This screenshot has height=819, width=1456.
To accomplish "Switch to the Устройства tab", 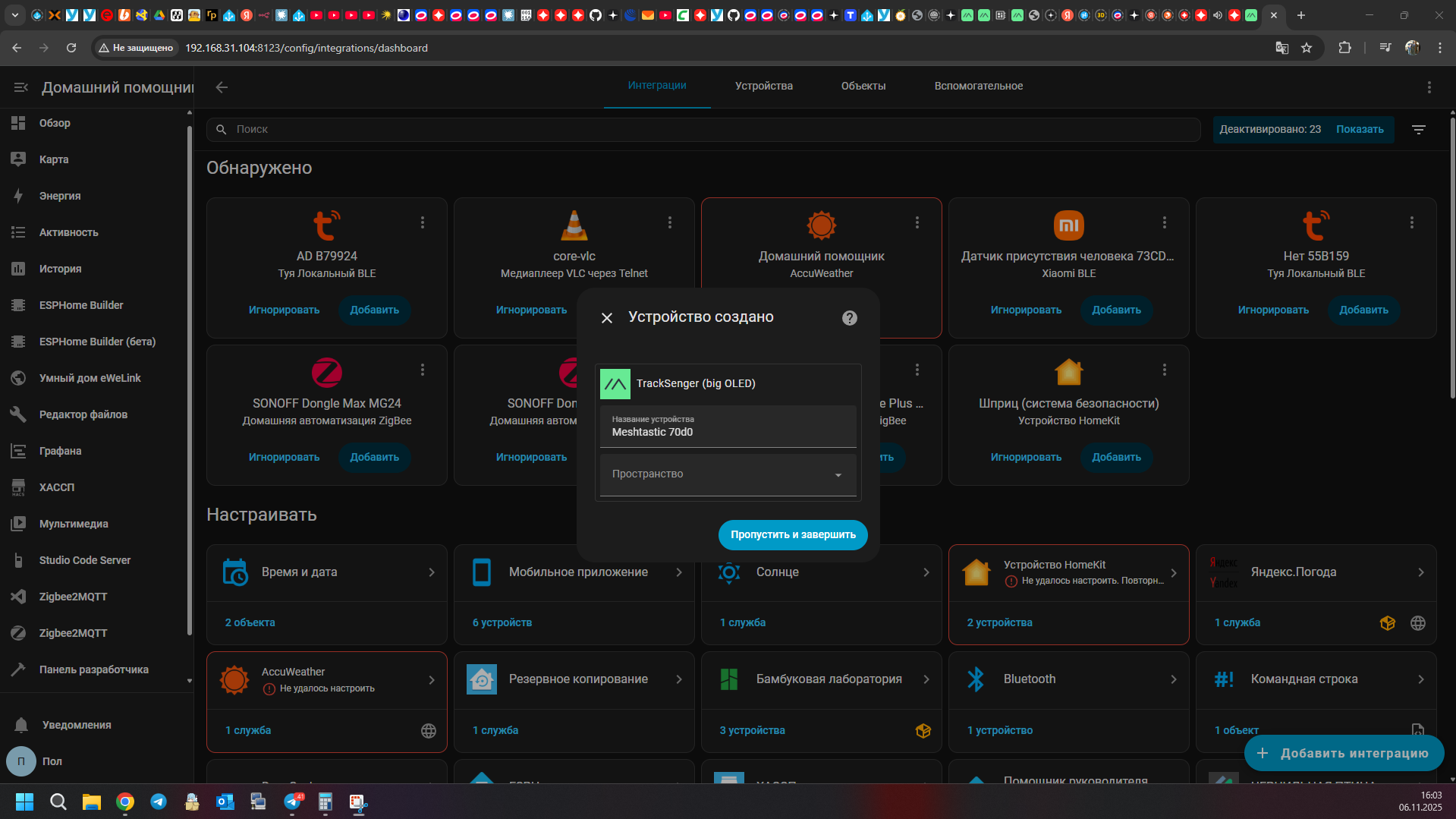I will (x=763, y=87).
